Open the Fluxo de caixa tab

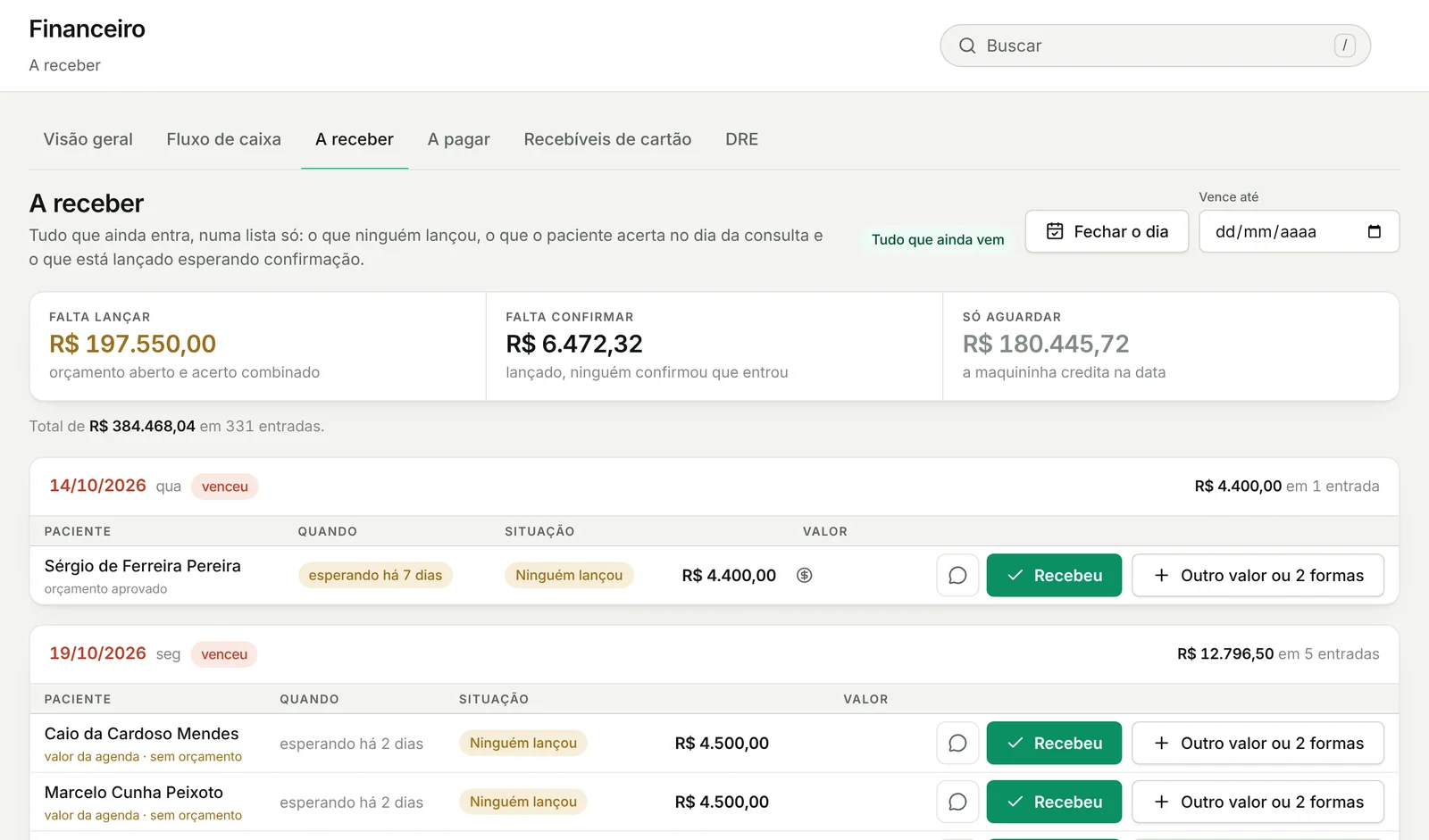point(224,139)
